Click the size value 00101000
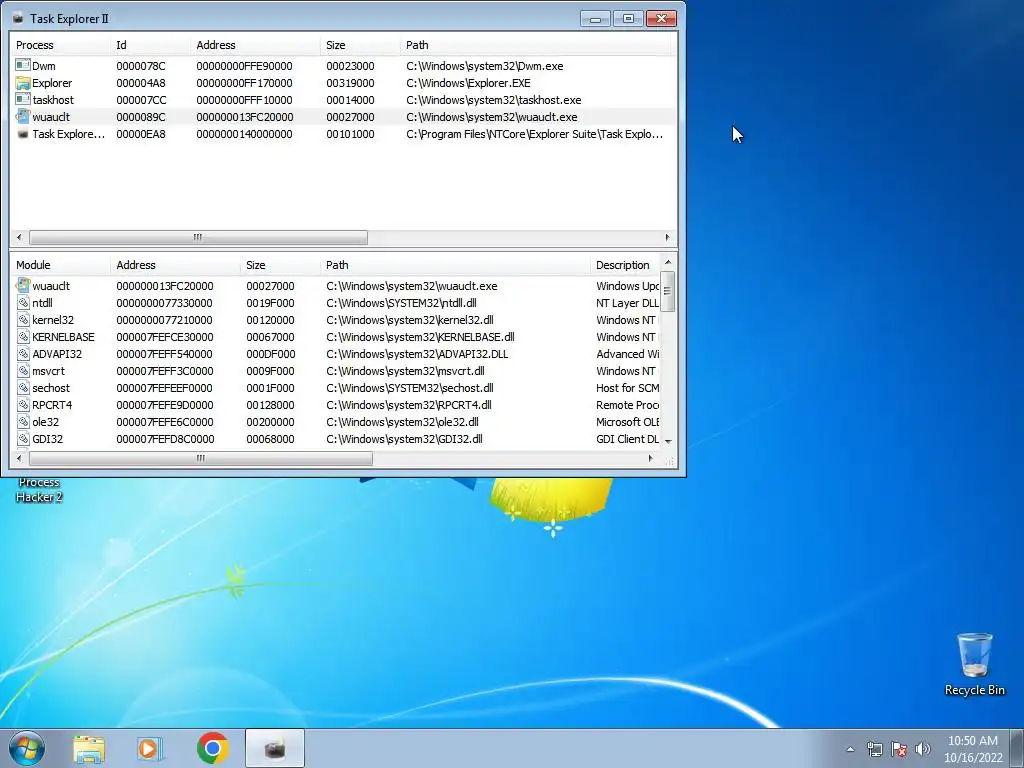Image resolution: width=1024 pixels, height=768 pixels. pyautogui.click(x=350, y=134)
